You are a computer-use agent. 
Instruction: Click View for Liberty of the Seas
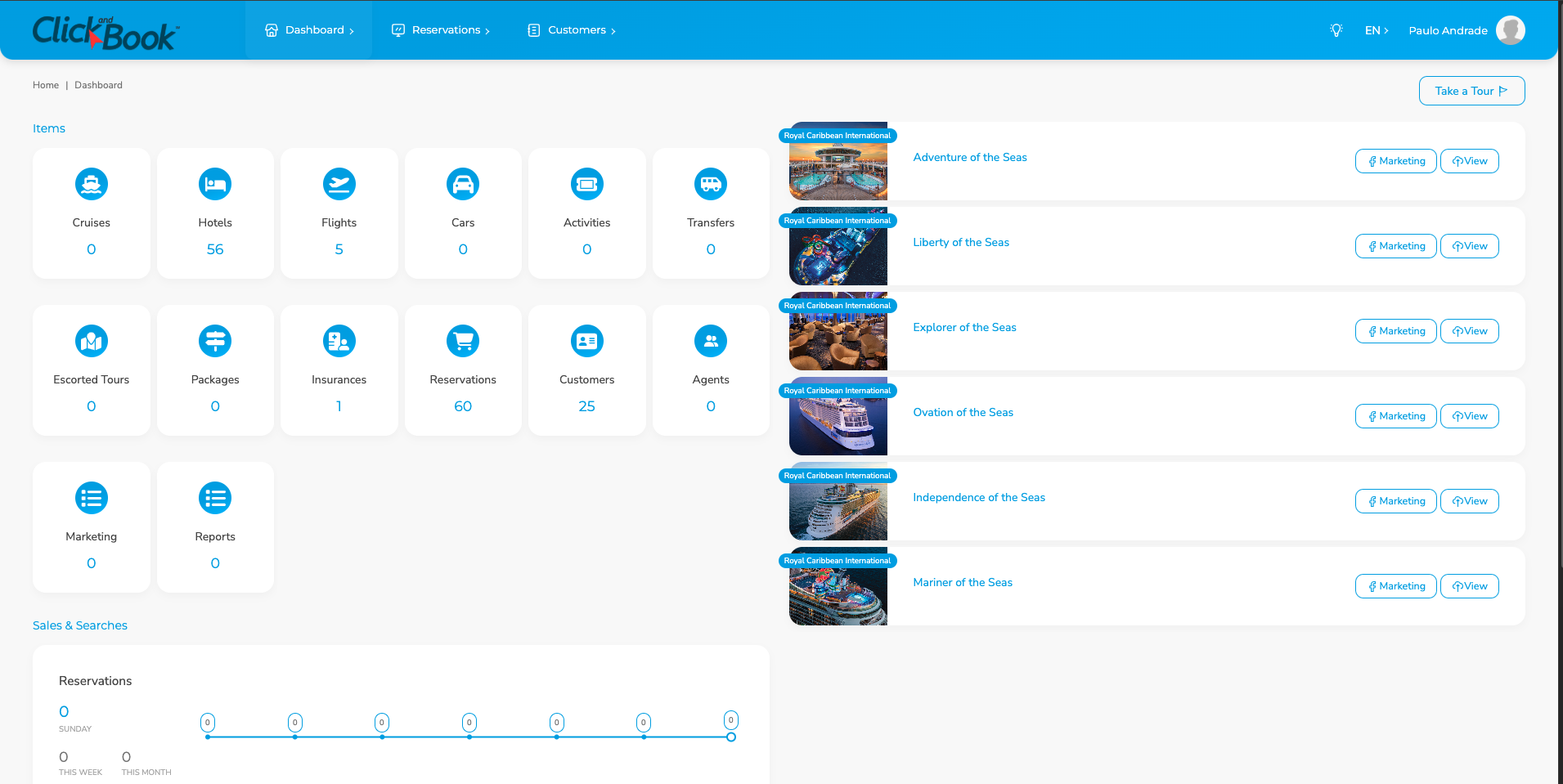pyautogui.click(x=1469, y=246)
